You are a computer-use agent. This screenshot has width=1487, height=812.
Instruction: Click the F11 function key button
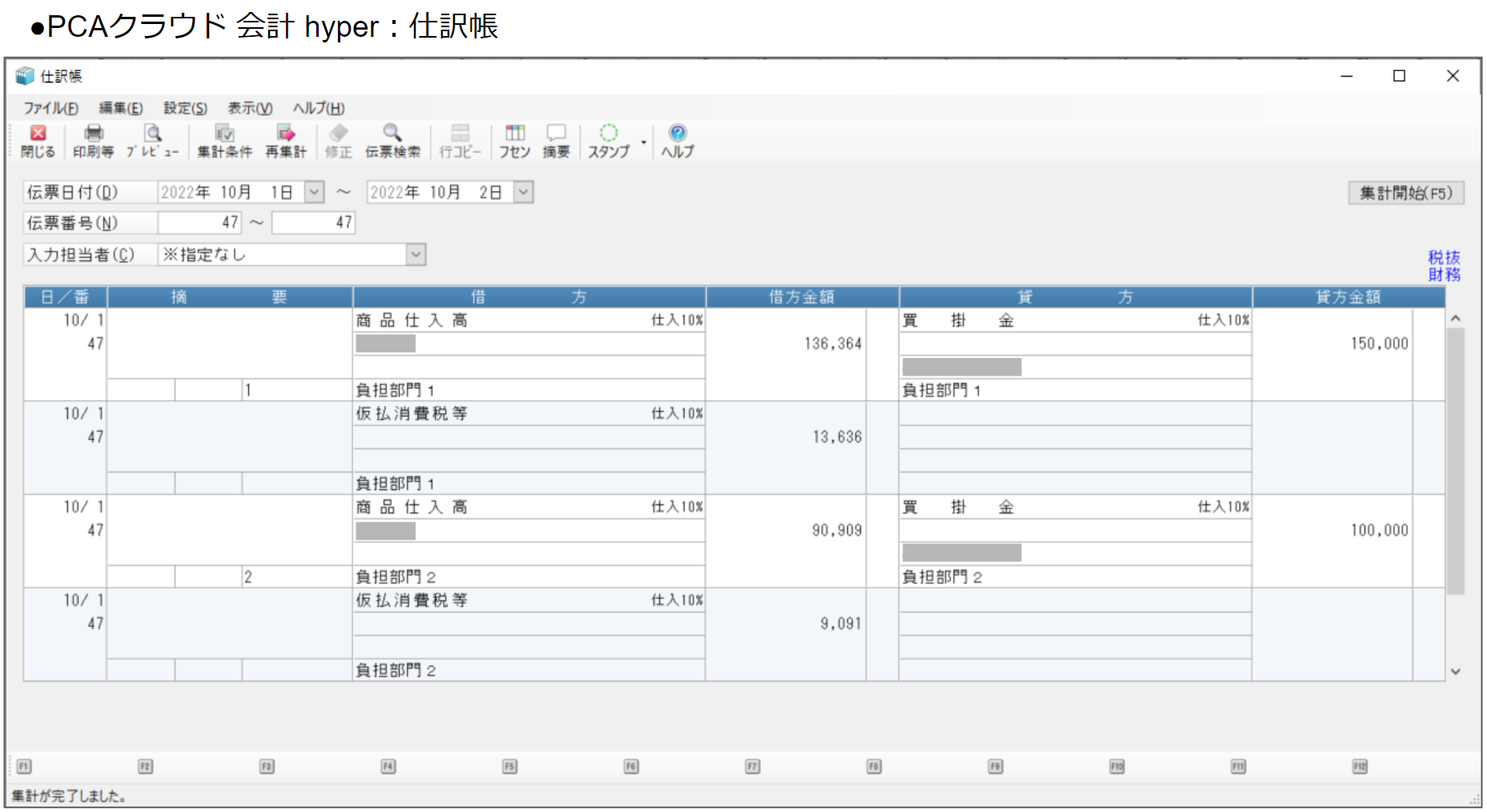click(x=1238, y=766)
